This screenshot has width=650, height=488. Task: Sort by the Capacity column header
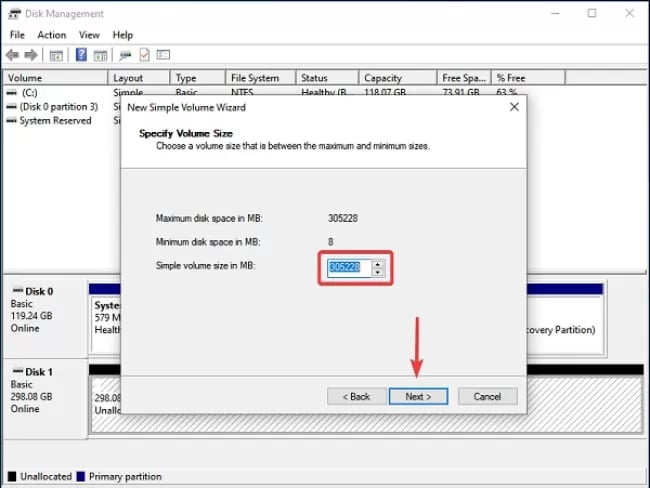398,78
